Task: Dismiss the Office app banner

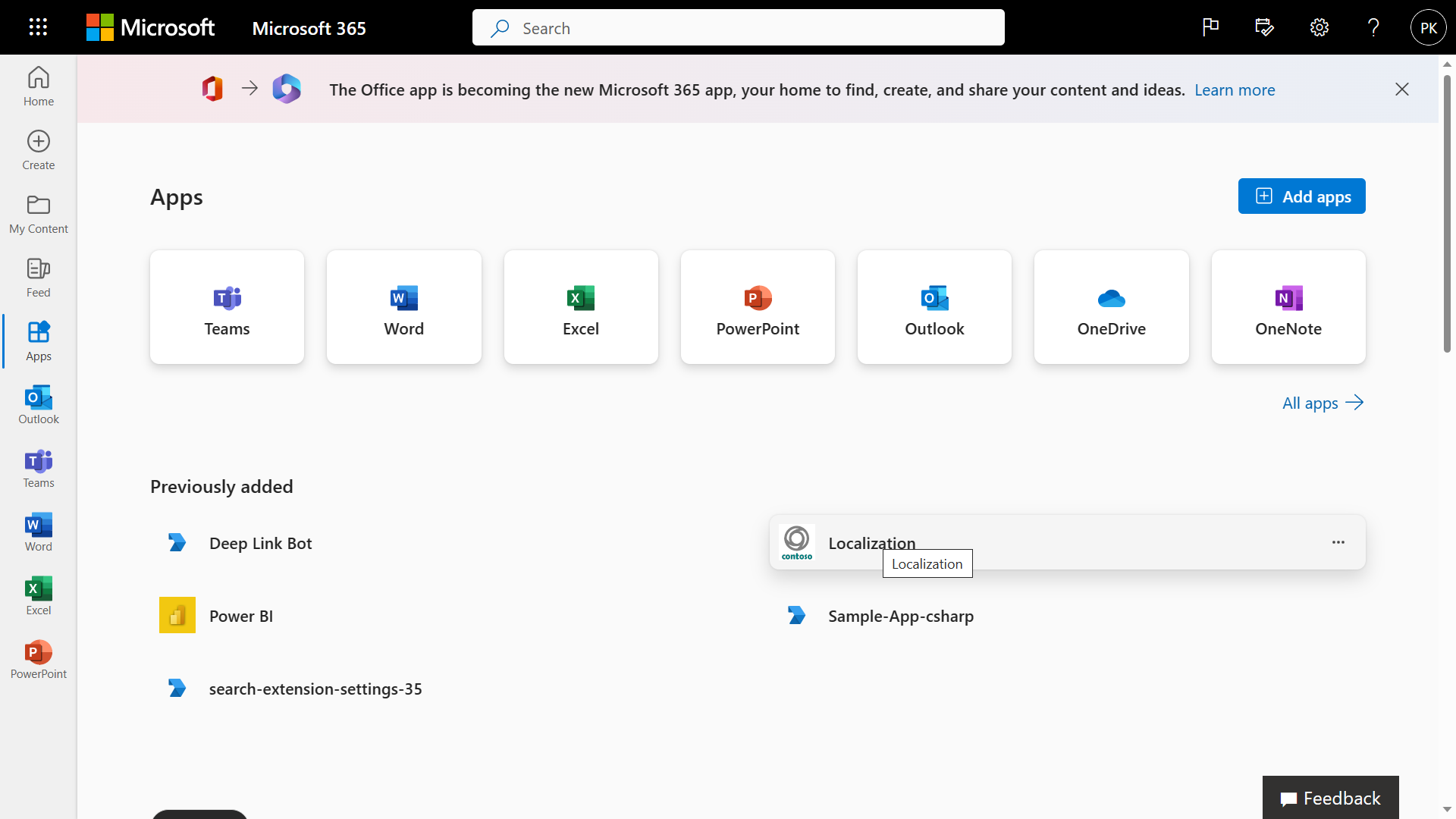Action: [x=1402, y=89]
